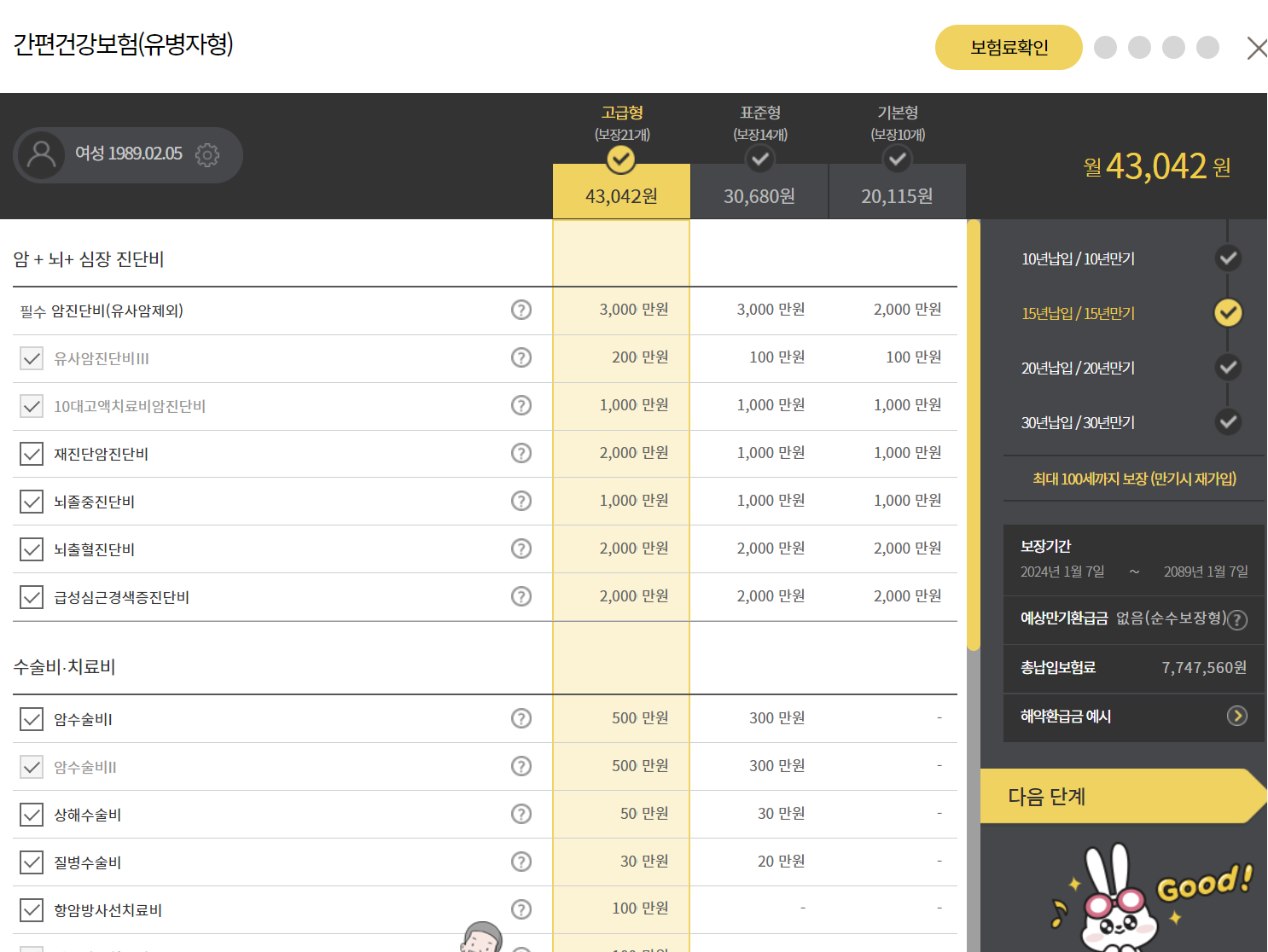Proceed with the 다음 단계 button

coord(1123,796)
